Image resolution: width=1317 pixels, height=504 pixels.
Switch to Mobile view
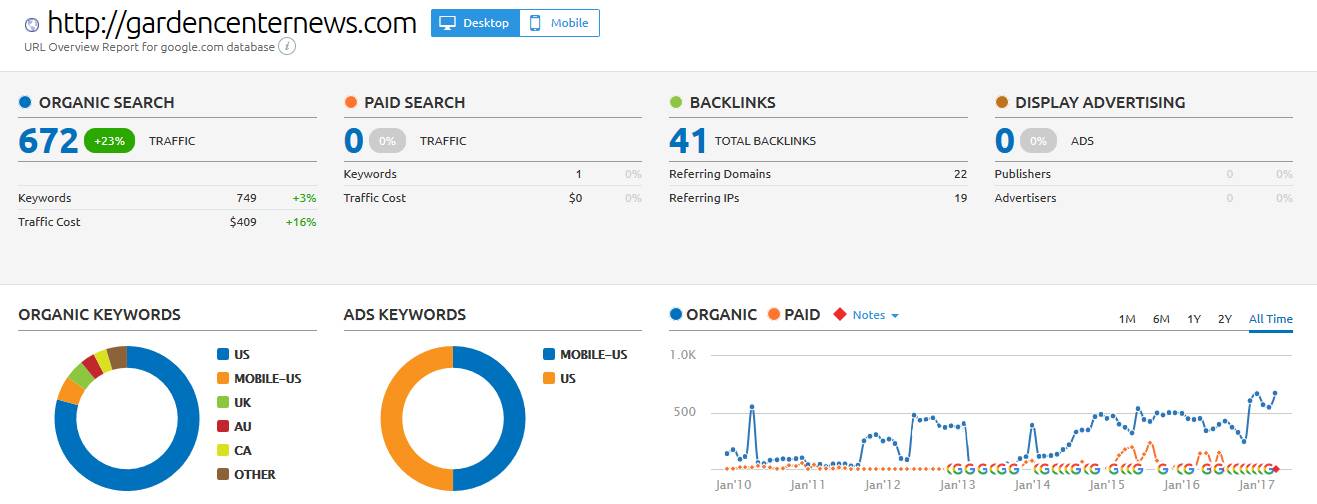click(559, 23)
